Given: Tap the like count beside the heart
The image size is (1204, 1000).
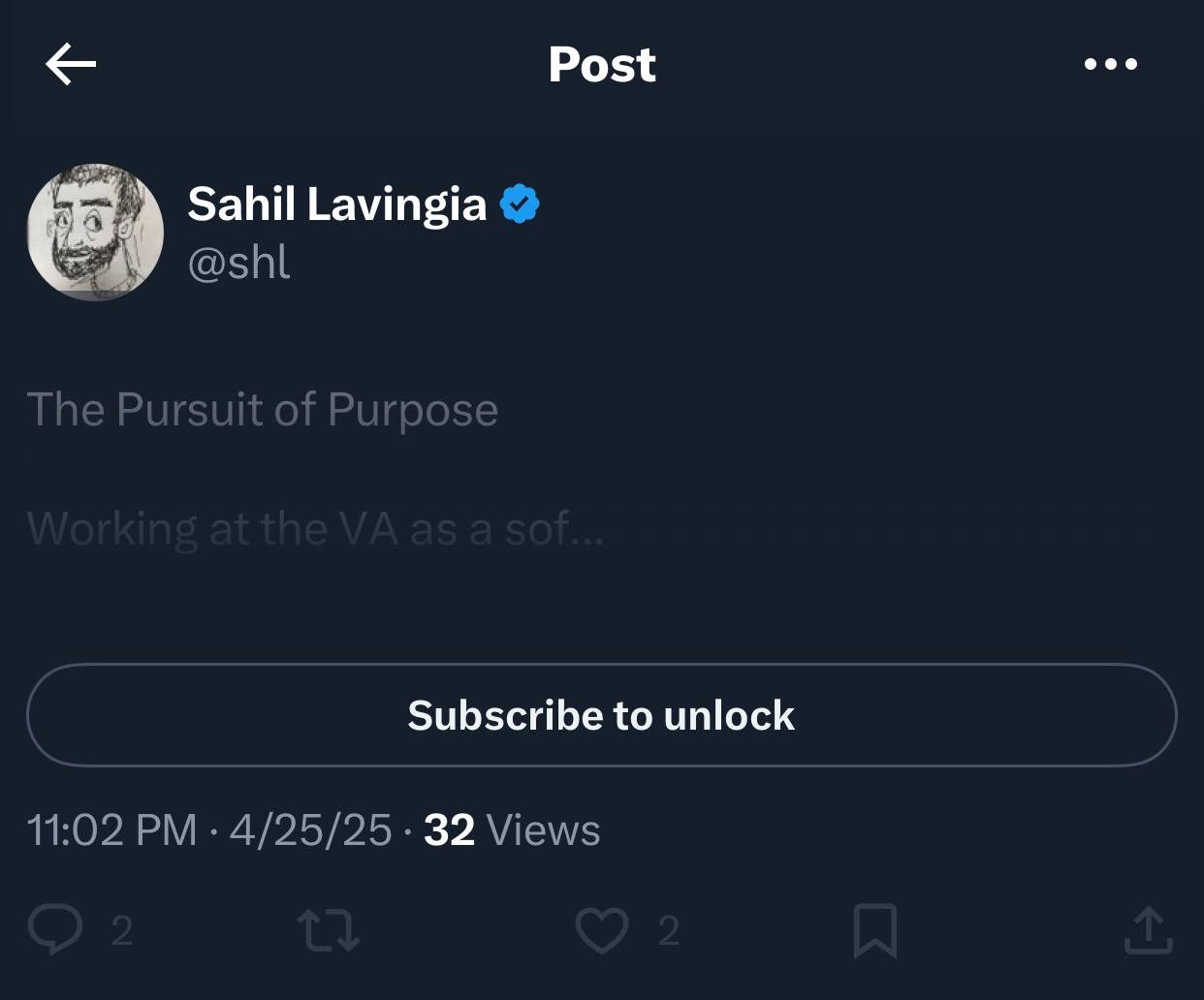Looking at the screenshot, I should tap(668, 930).
